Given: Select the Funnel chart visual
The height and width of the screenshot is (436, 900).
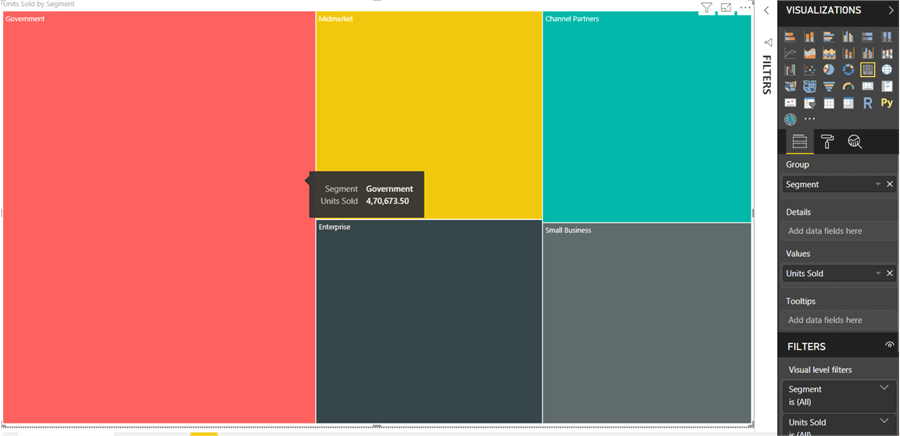Looking at the screenshot, I should (829, 87).
